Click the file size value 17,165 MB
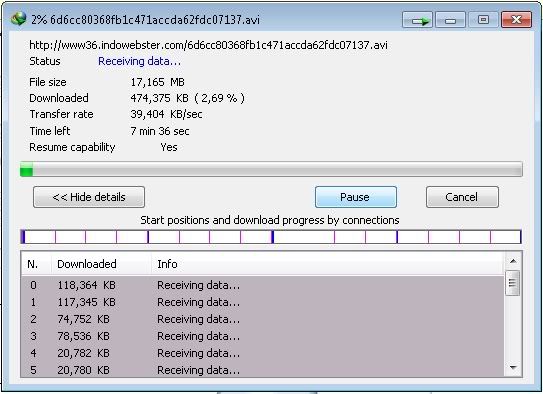The width and height of the screenshot is (543, 394). [x=158, y=82]
